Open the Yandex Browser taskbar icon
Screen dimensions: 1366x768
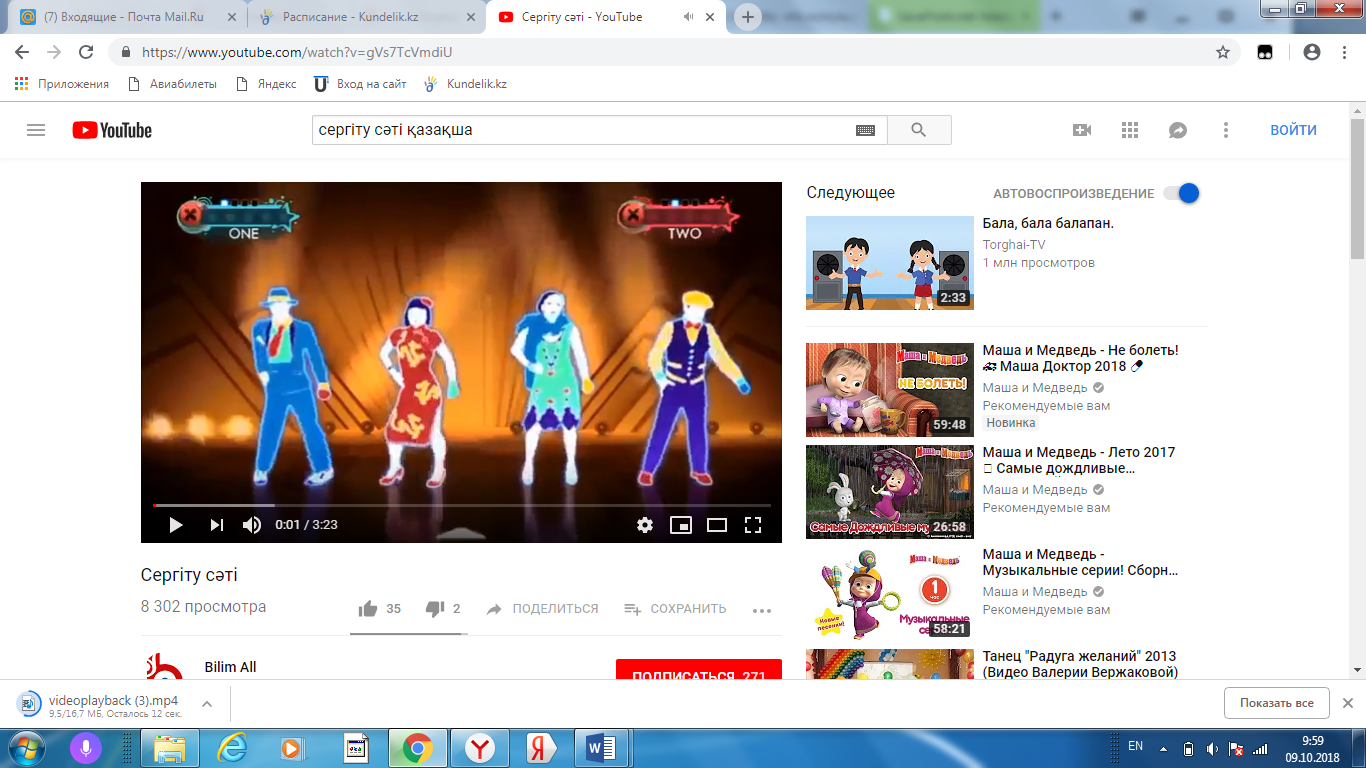[481, 748]
